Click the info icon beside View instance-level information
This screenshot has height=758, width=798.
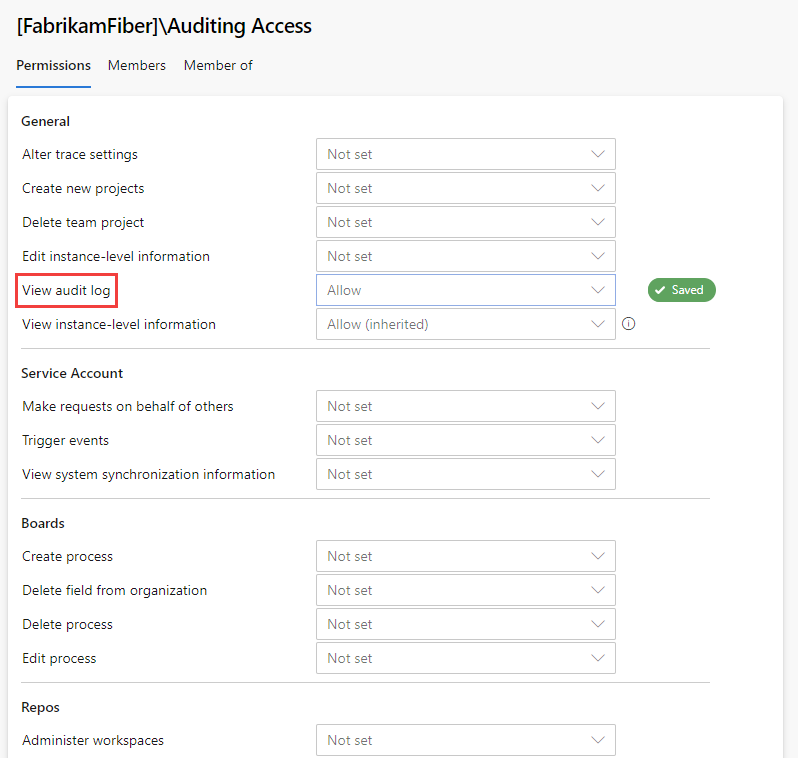click(629, 324)
